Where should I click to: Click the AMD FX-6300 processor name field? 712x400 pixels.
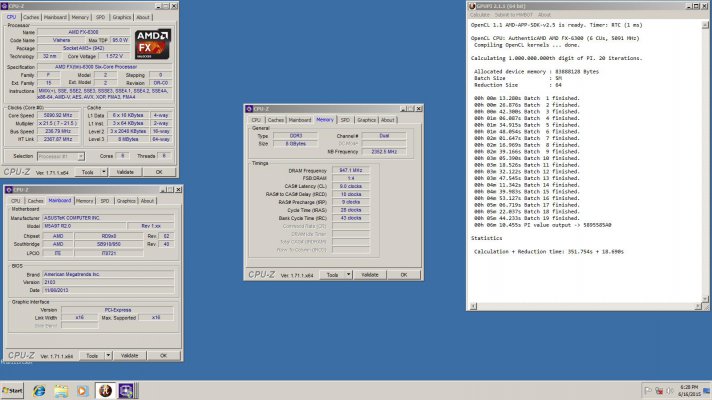83,32
